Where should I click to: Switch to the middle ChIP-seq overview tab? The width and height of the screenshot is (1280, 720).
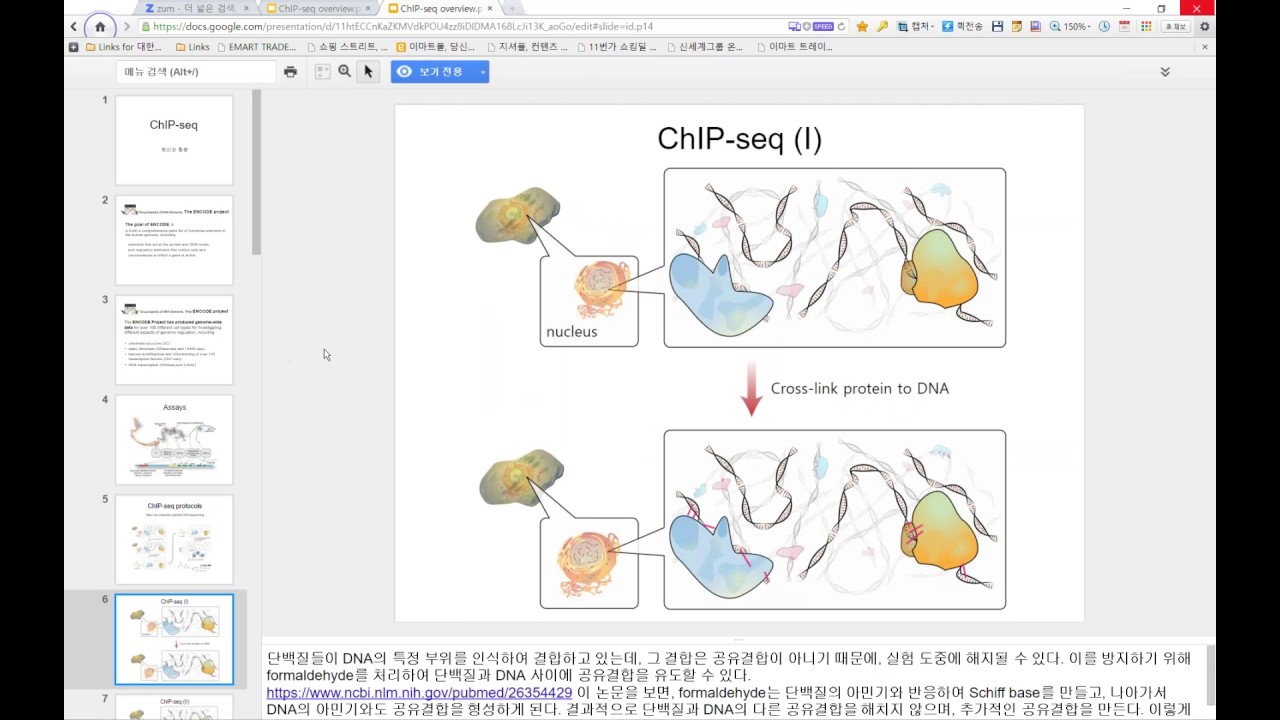(320, 8)
